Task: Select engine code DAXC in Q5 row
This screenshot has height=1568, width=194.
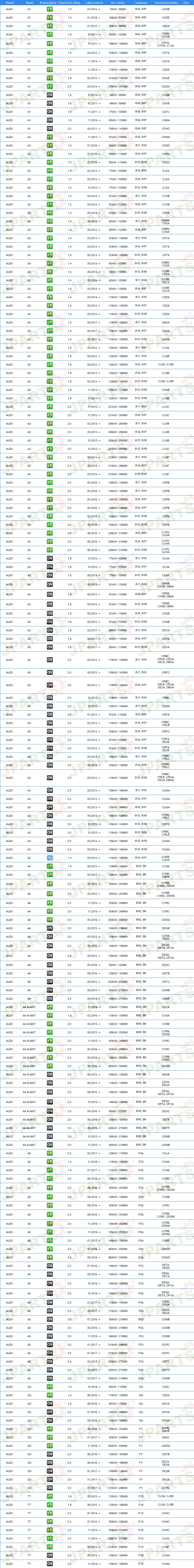Action: 166,1438
